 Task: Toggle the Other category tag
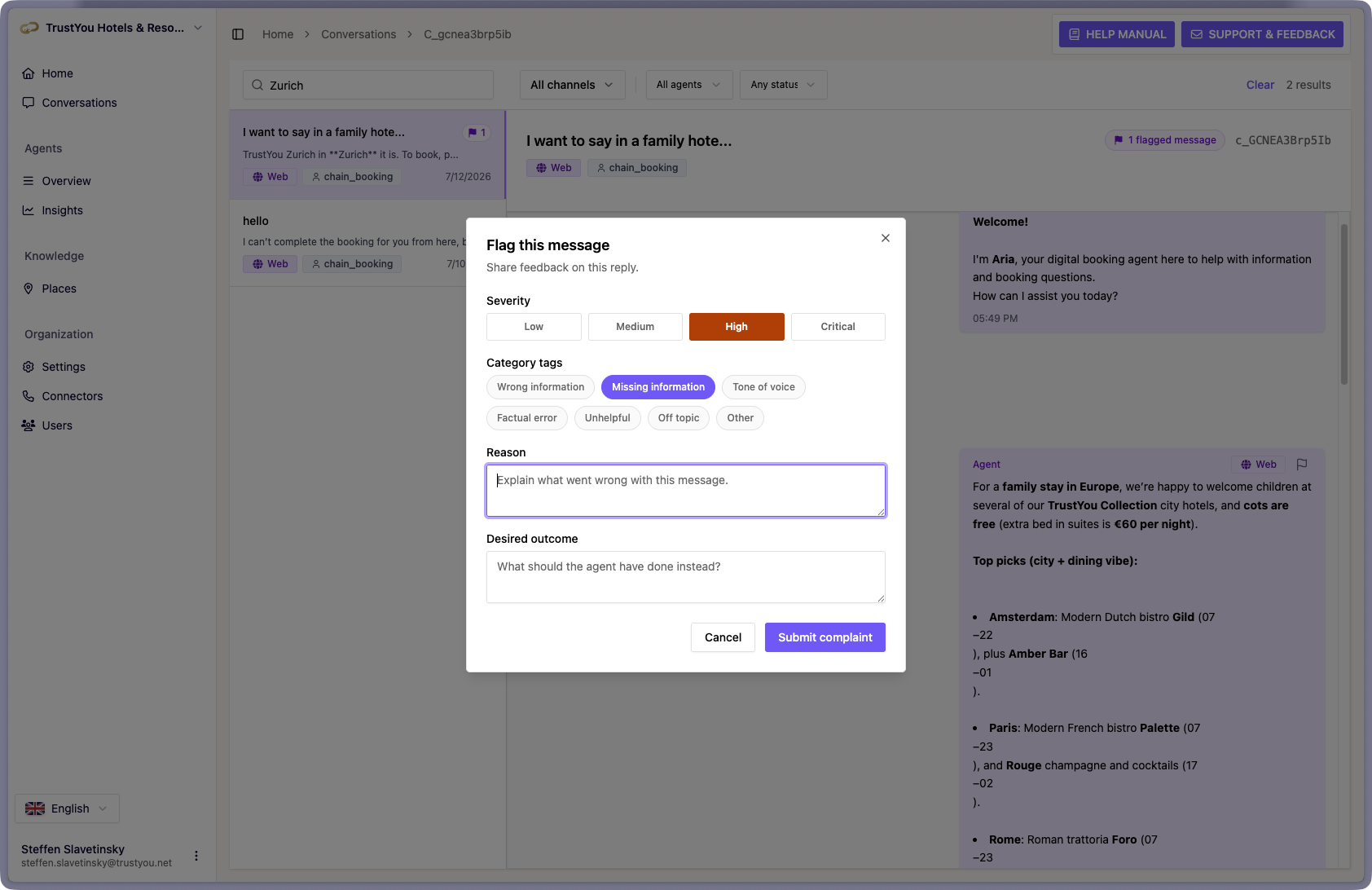[741, 418]
